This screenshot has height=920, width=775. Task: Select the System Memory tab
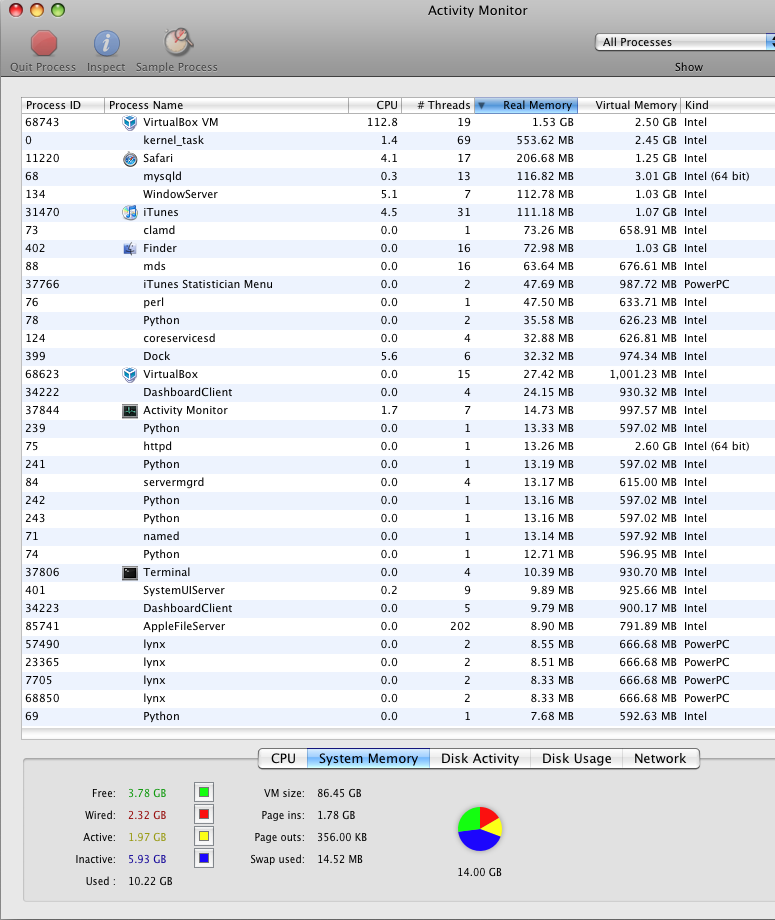(x=368, y=758)
